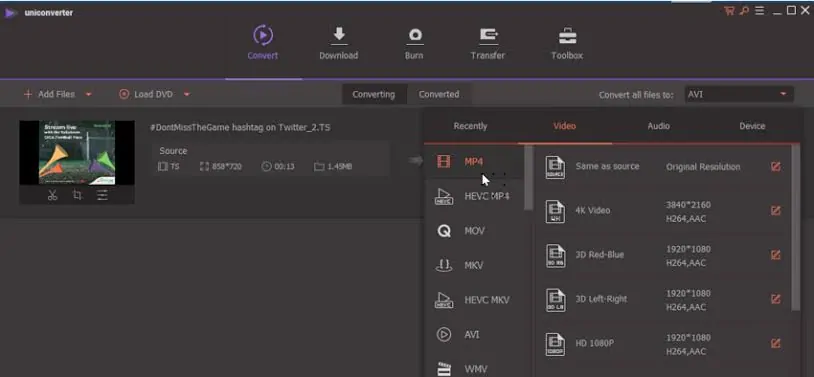This screenshot has height=377, width=814.
Task: Switch to the Audio tab
Action: pyautogui.click(x=658, y=126)
